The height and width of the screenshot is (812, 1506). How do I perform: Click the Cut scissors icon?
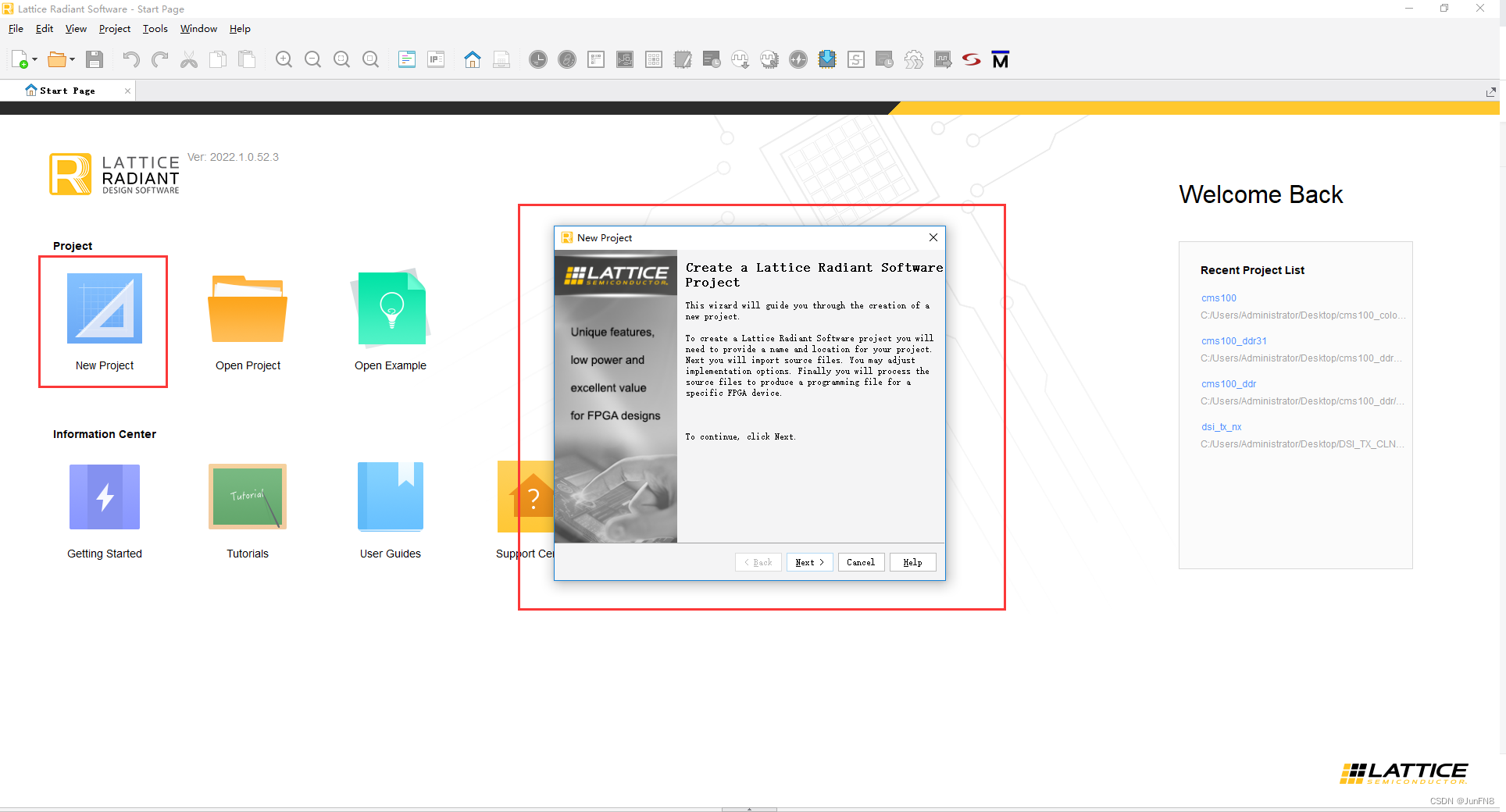tap(189, 59)
